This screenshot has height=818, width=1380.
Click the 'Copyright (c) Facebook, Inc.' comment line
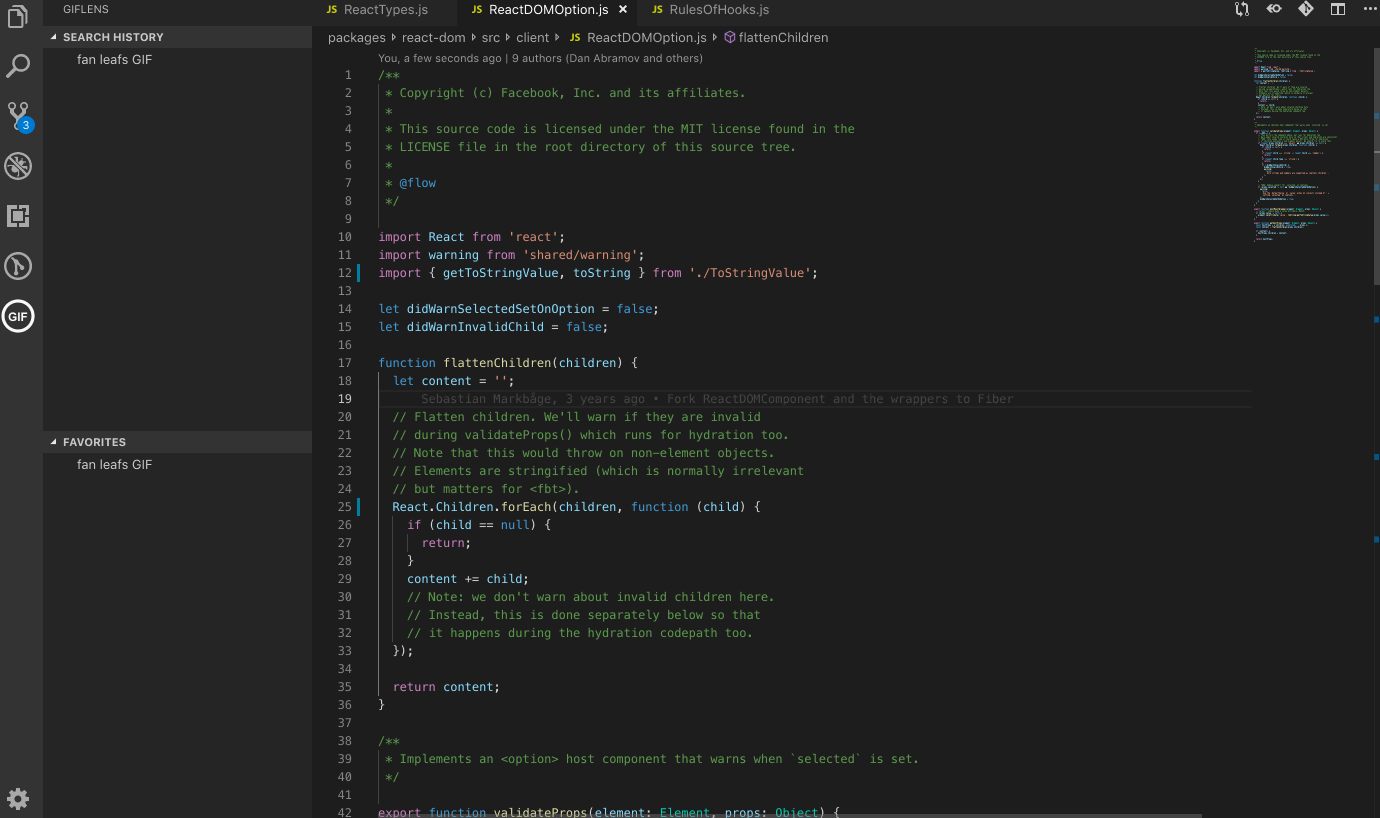coord(565,93)
